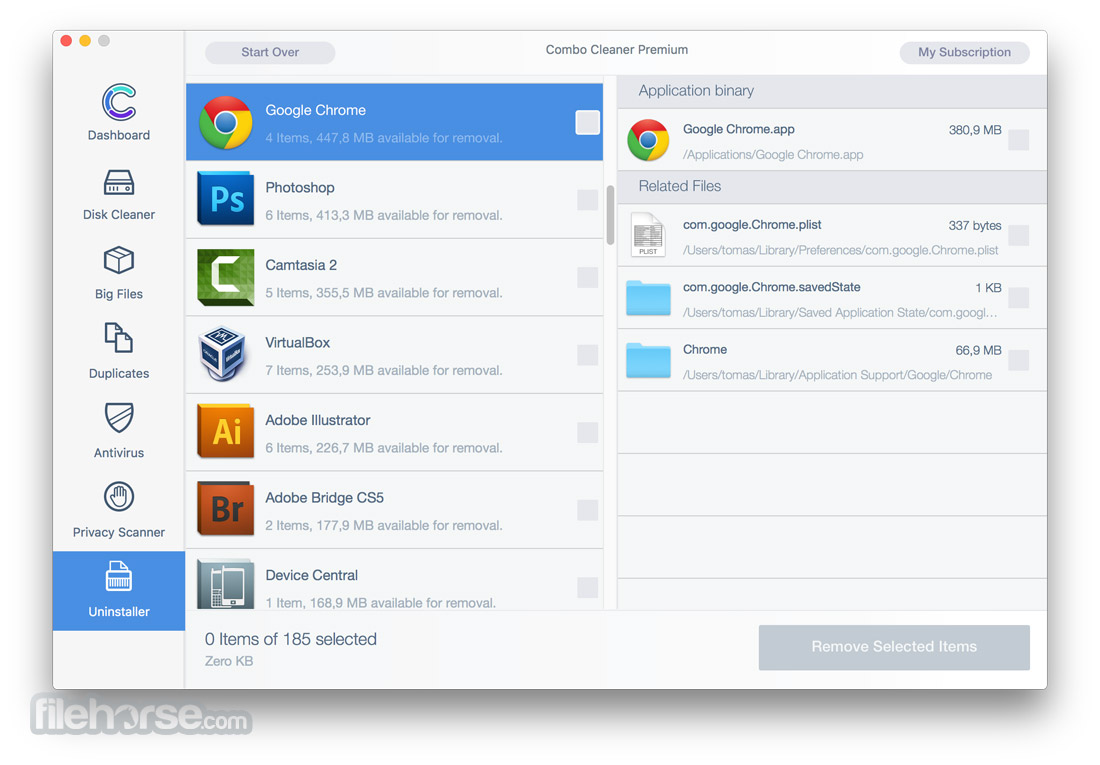Screen dimensions: 1100x765
Task: Check the Photoshop checkbox
Action: point(587,200)
